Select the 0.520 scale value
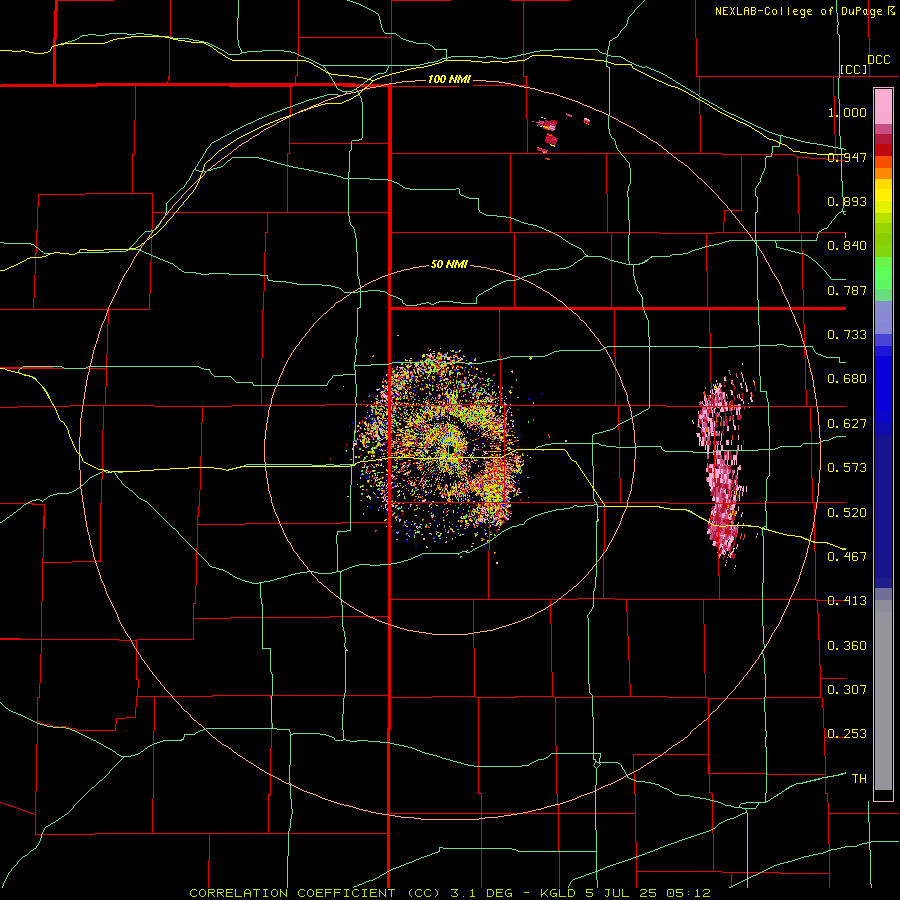 pyautogui.click(x=847, y=512)
